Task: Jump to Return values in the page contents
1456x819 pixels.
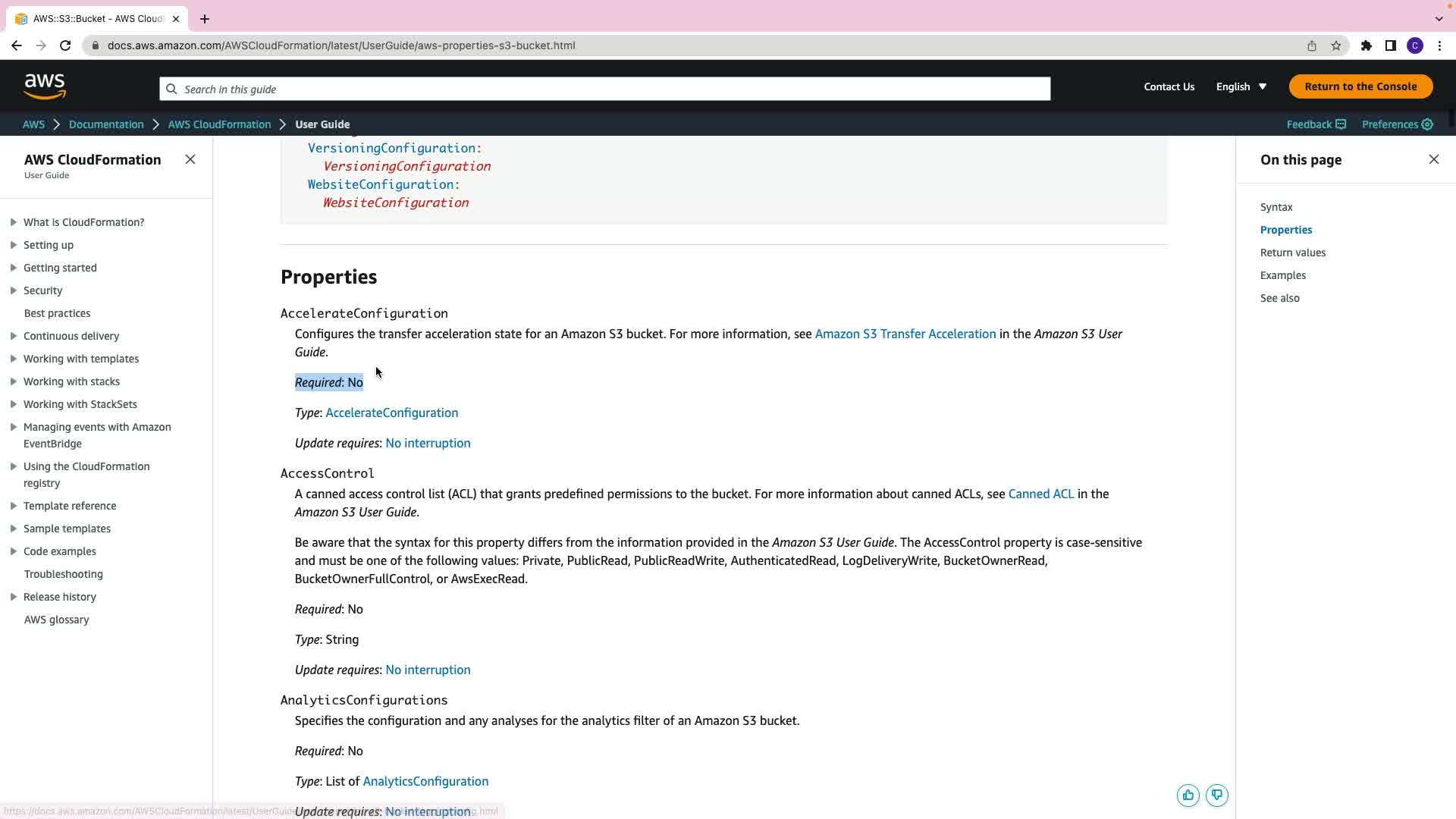Action: coord(1292,253)
